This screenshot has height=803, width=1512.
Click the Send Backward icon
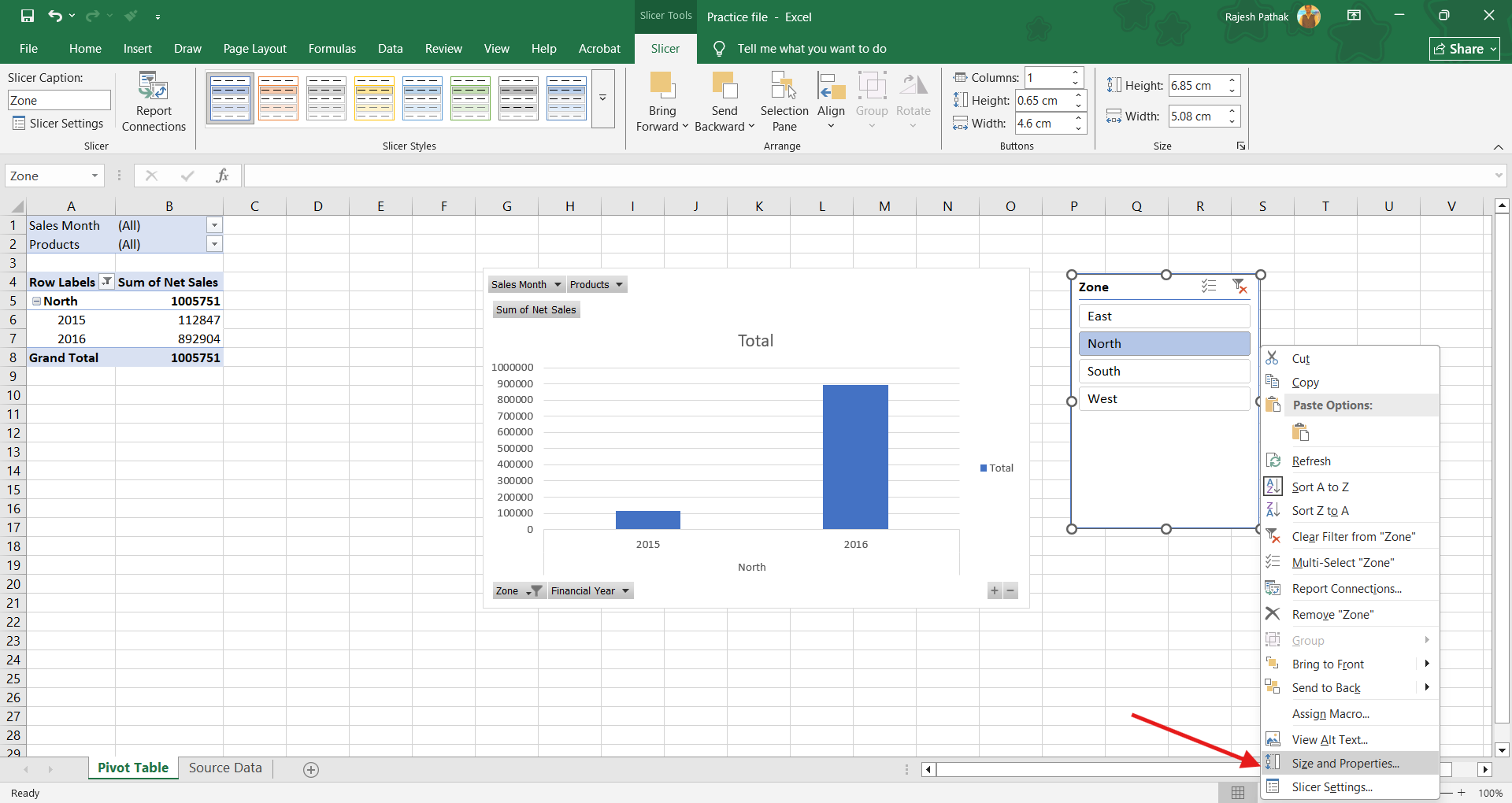[724, 85]
